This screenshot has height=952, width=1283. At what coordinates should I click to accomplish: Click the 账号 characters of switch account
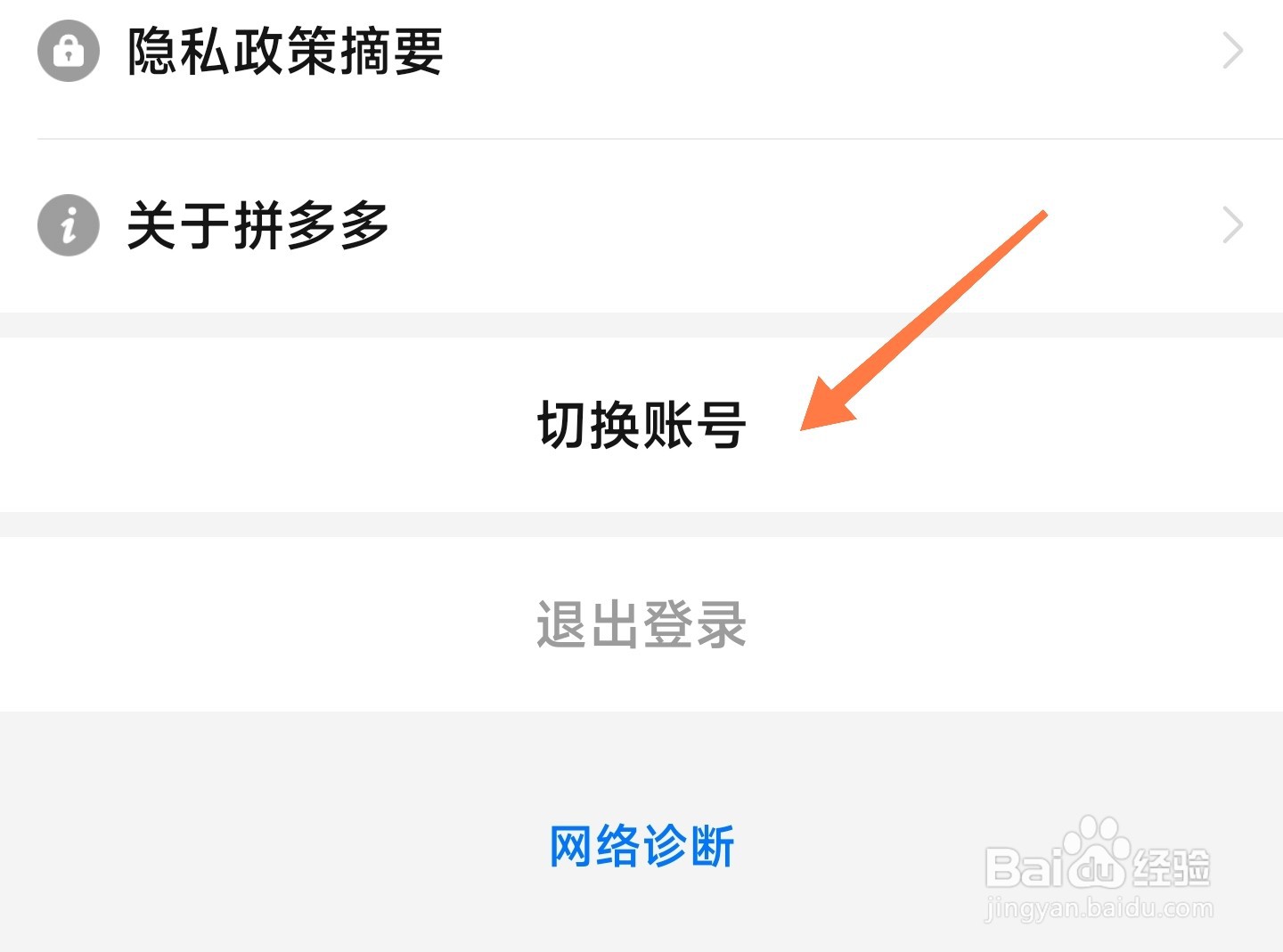coord(694,425)
